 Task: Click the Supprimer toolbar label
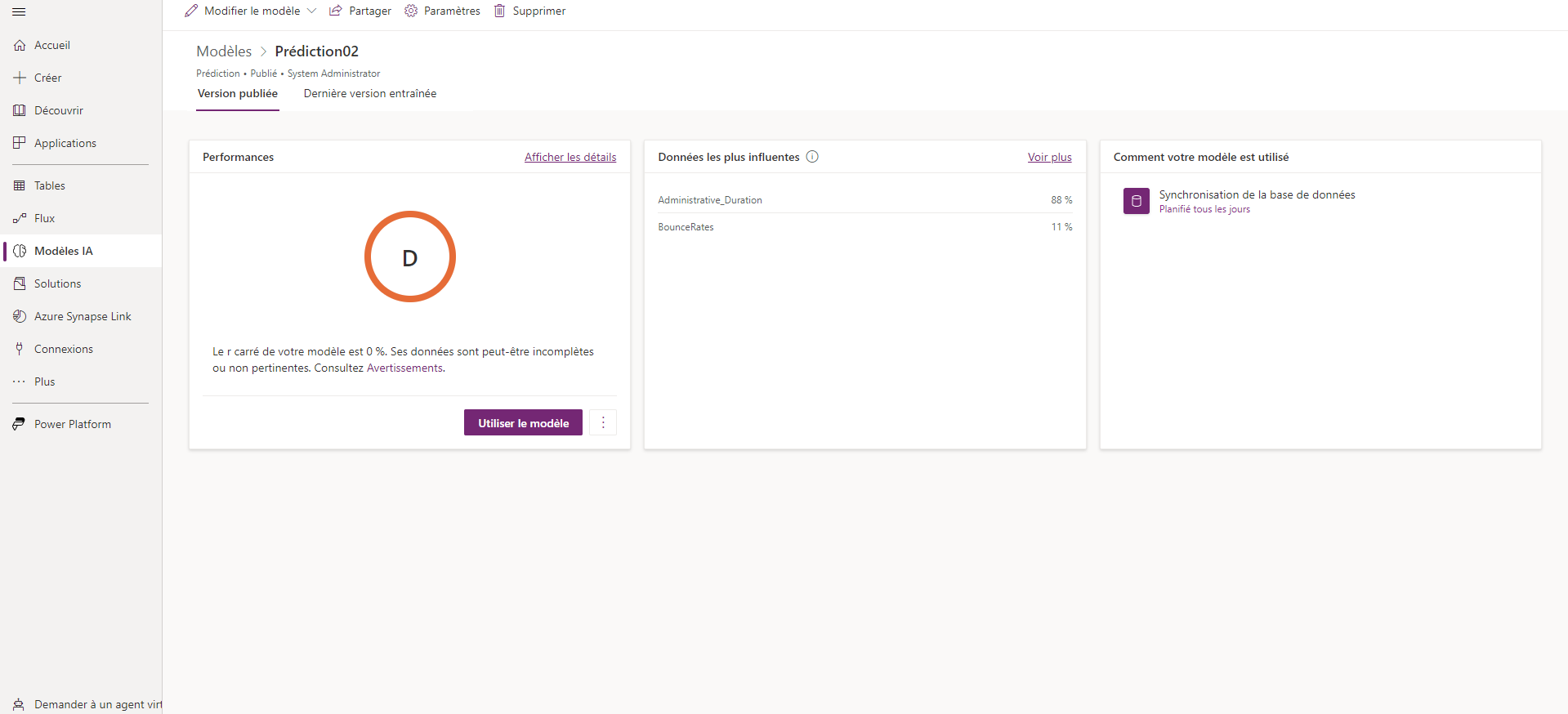(x=539, y=11)
